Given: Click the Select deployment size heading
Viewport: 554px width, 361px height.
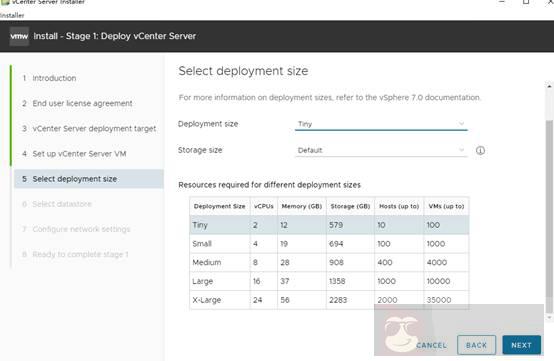Looking at the screenshot, I should coord(243,71).
